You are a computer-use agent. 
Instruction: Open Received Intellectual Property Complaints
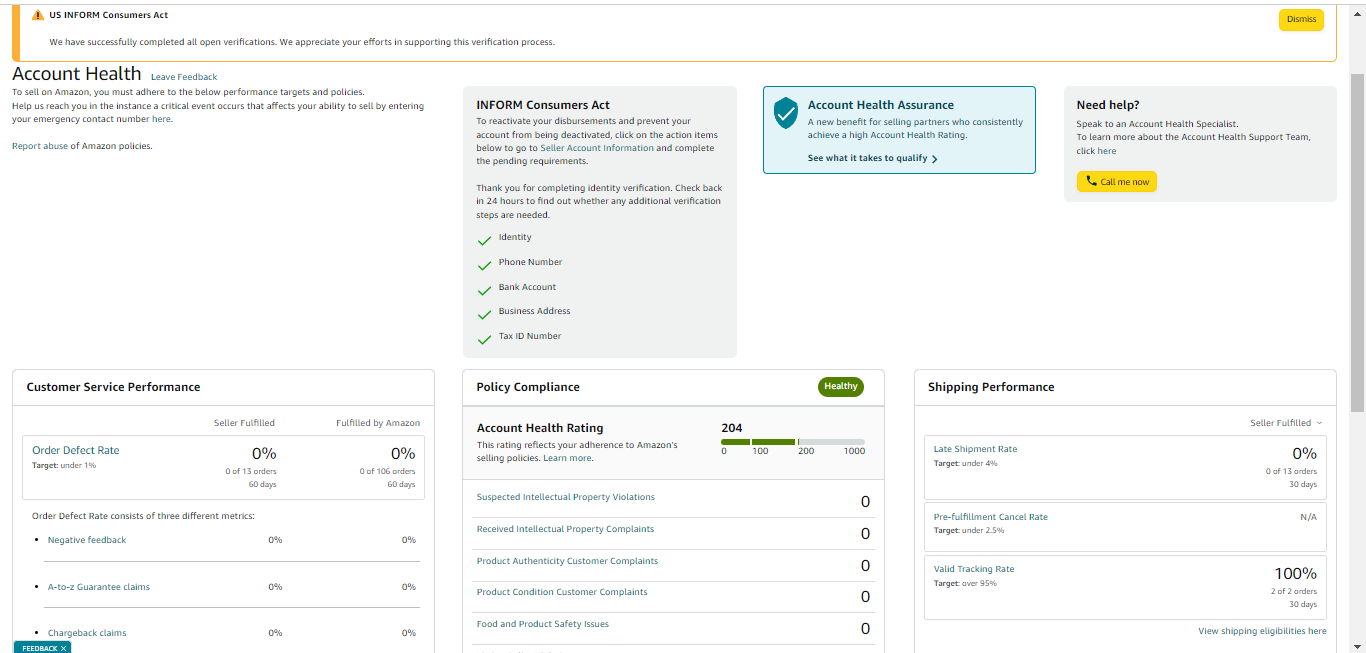coord(565,529)
